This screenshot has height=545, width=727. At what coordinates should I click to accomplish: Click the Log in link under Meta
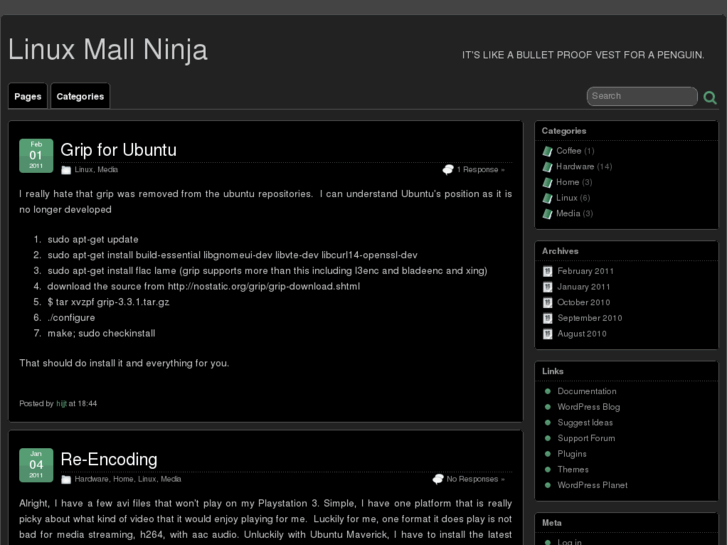(x=569, y=542)
